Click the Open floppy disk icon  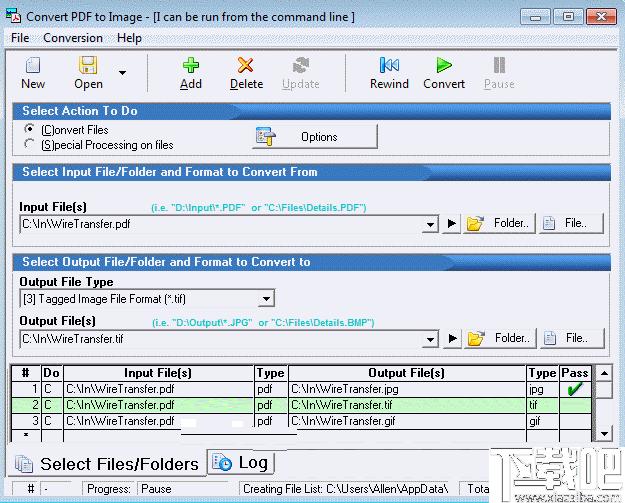point(88,65)
